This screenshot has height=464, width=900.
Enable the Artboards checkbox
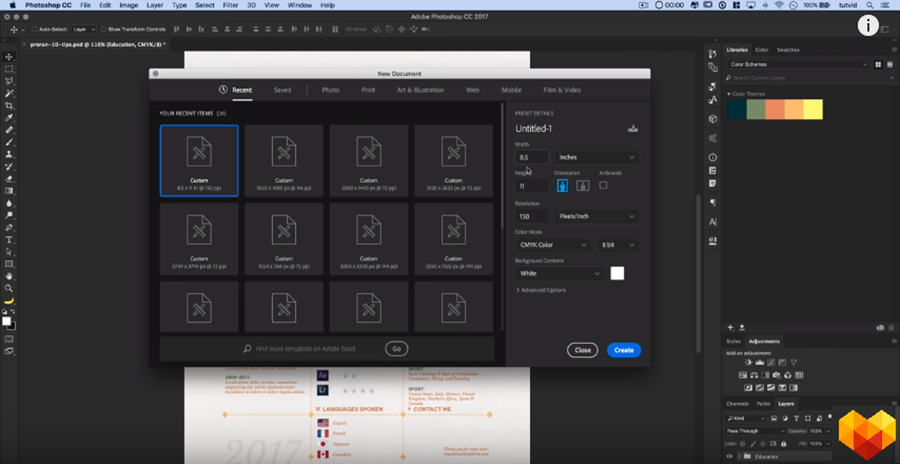[603, 185]
